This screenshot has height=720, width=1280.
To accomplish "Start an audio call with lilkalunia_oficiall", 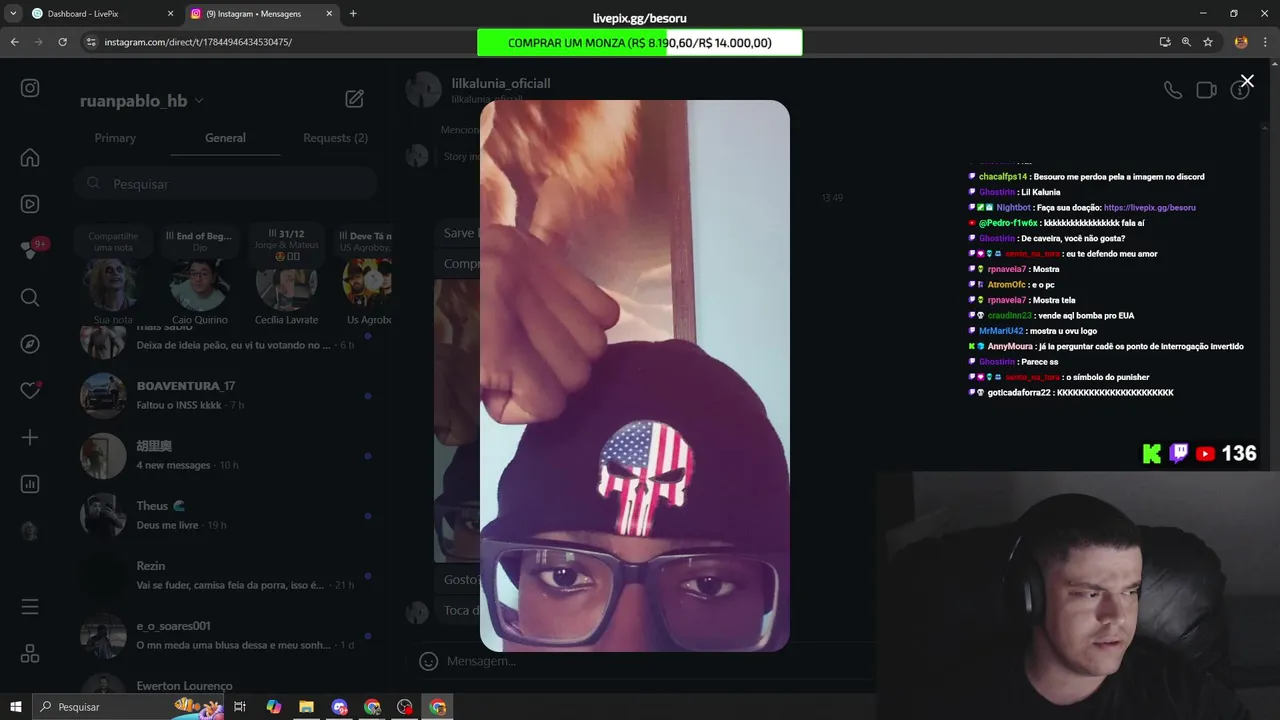I will coord(1173,90).
